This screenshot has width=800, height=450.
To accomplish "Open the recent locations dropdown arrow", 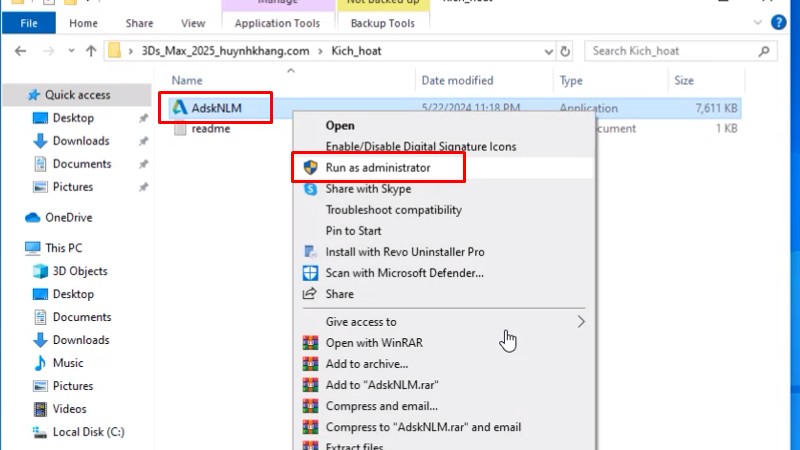I will coord(69,51).
